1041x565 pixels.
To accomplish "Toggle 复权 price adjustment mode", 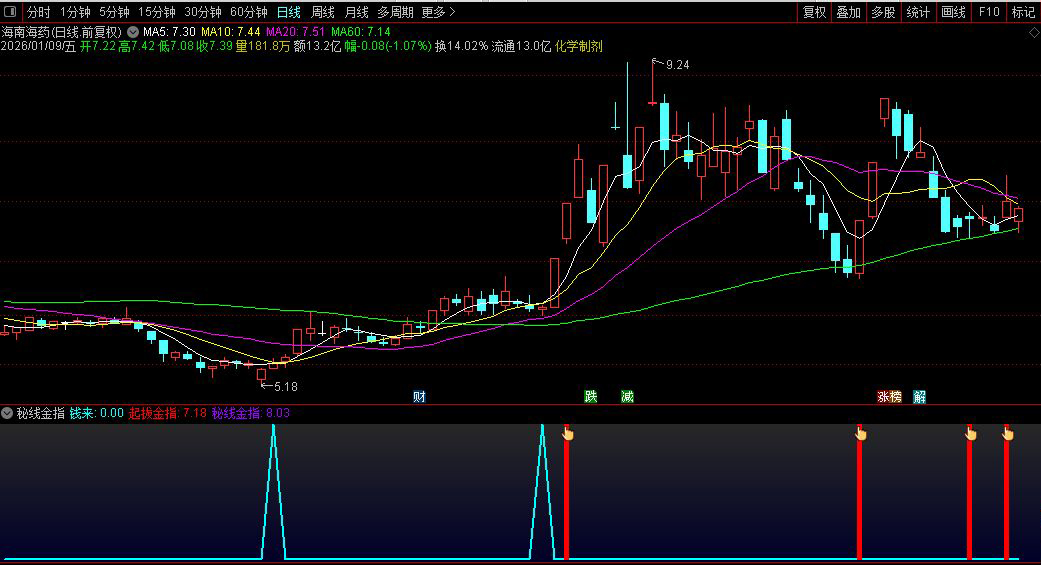I will (x=815, y=13).
